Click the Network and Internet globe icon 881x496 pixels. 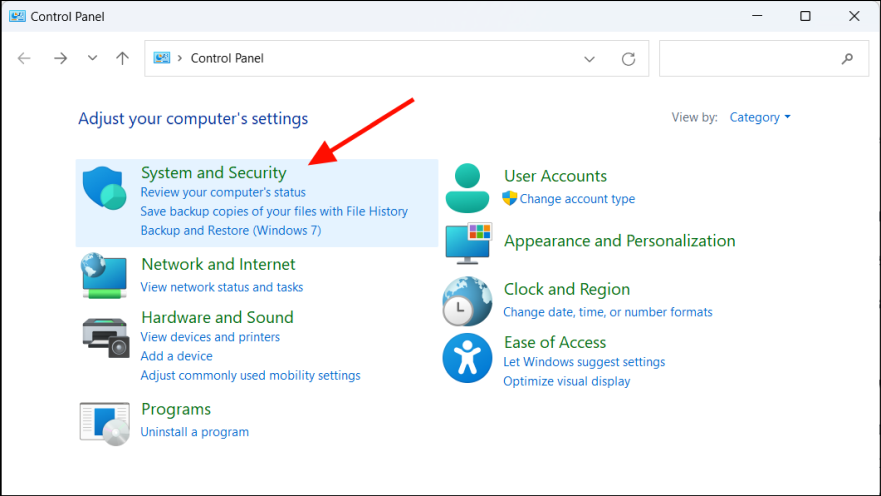pyautogui.click(x=104, y=275)
